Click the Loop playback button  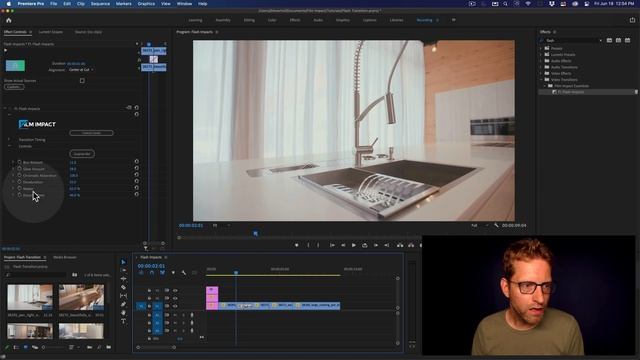coord(364,245)
